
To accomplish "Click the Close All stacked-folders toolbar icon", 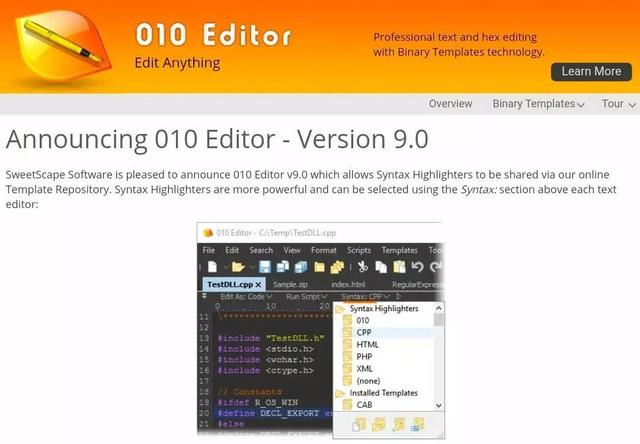I will tap(337, 267).
